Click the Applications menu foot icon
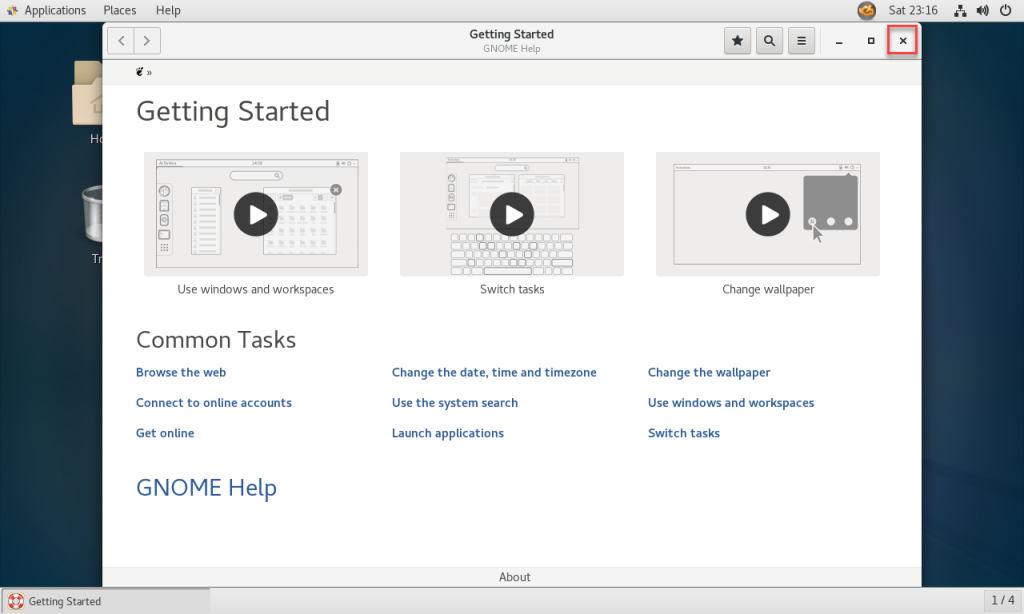This screenshot has height=614, width=1024. click(x=12, y=10)
